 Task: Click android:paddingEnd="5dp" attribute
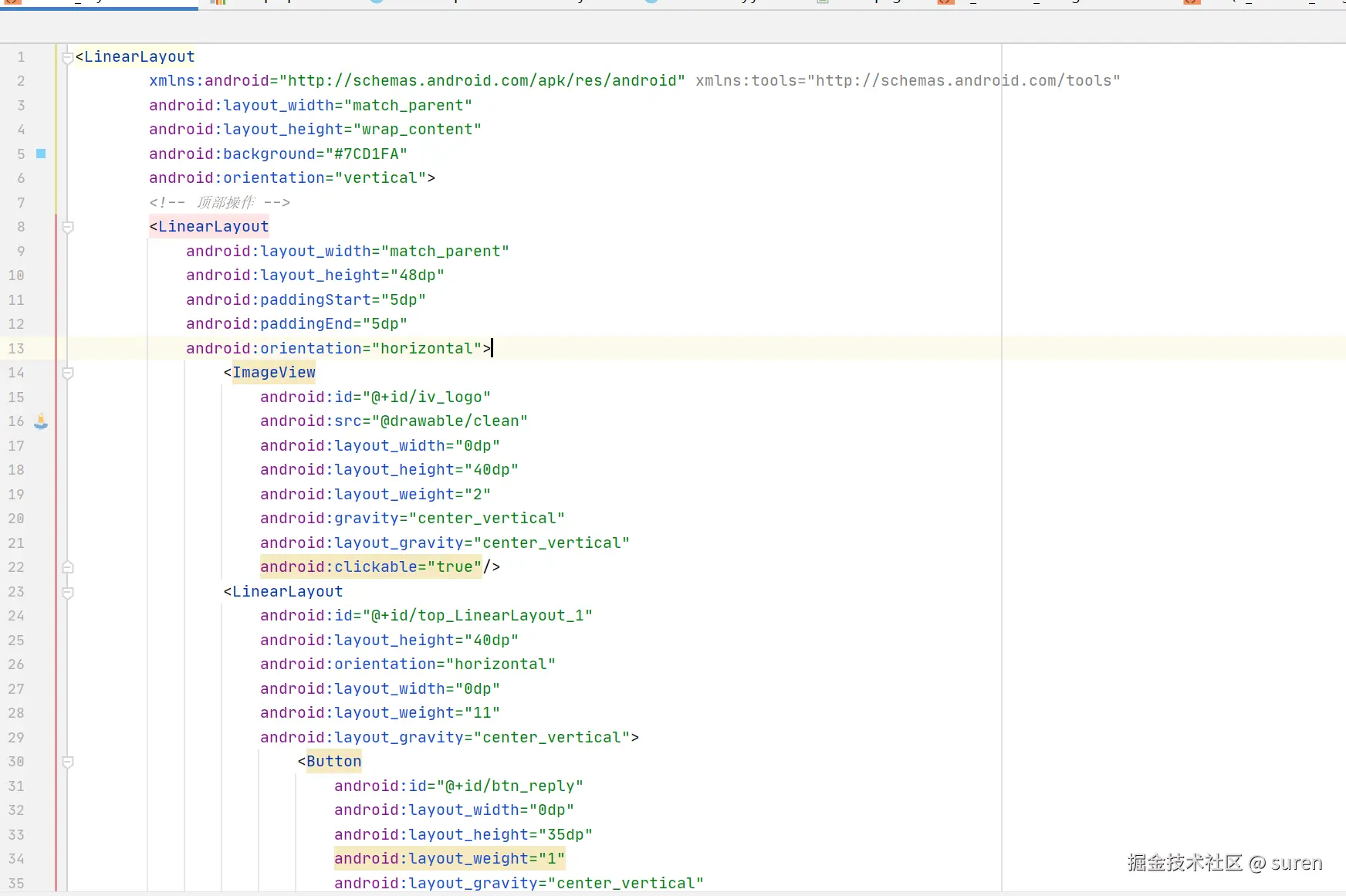coord(296,324)
